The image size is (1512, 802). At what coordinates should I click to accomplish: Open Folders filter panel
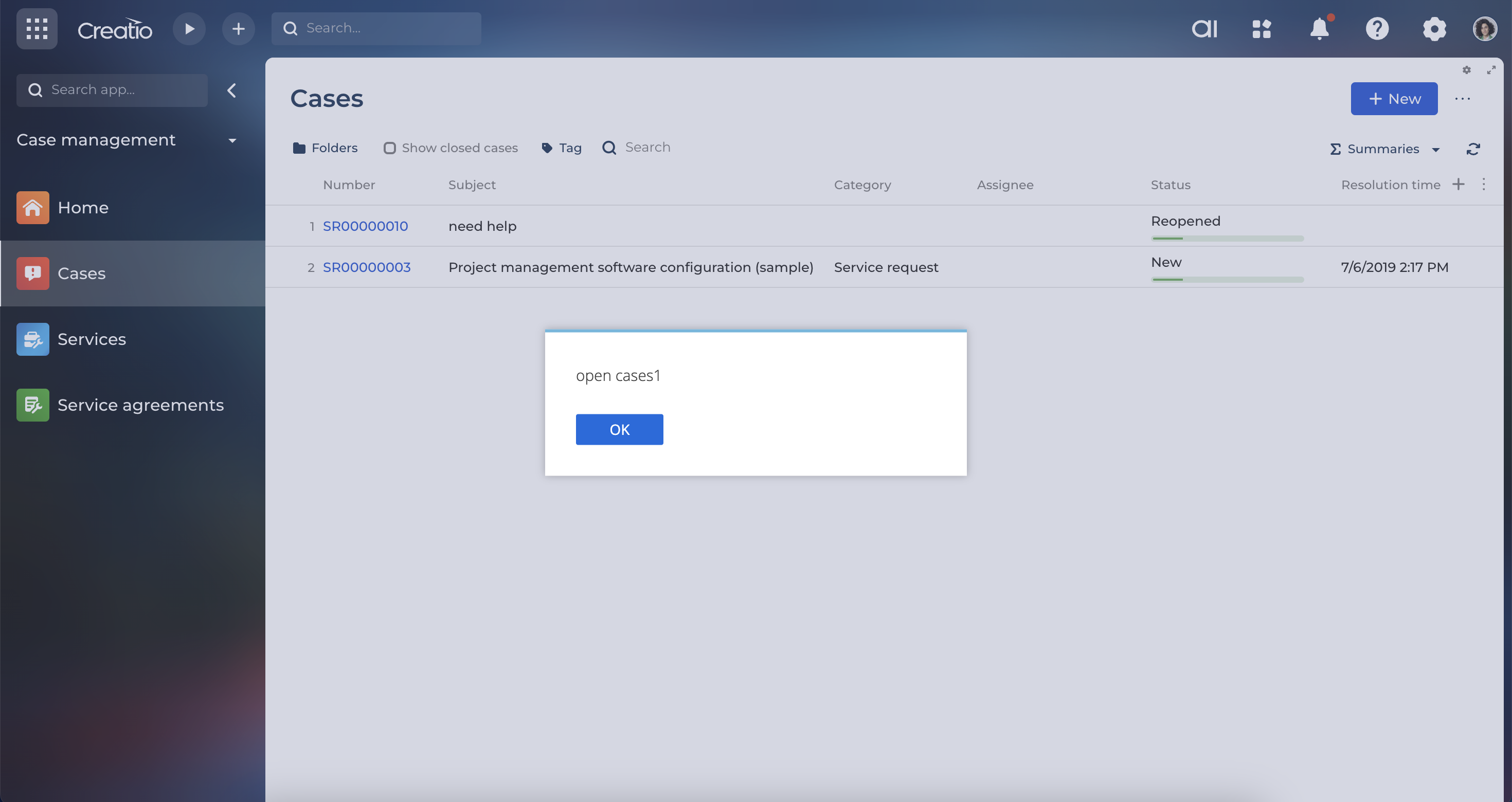325,148
